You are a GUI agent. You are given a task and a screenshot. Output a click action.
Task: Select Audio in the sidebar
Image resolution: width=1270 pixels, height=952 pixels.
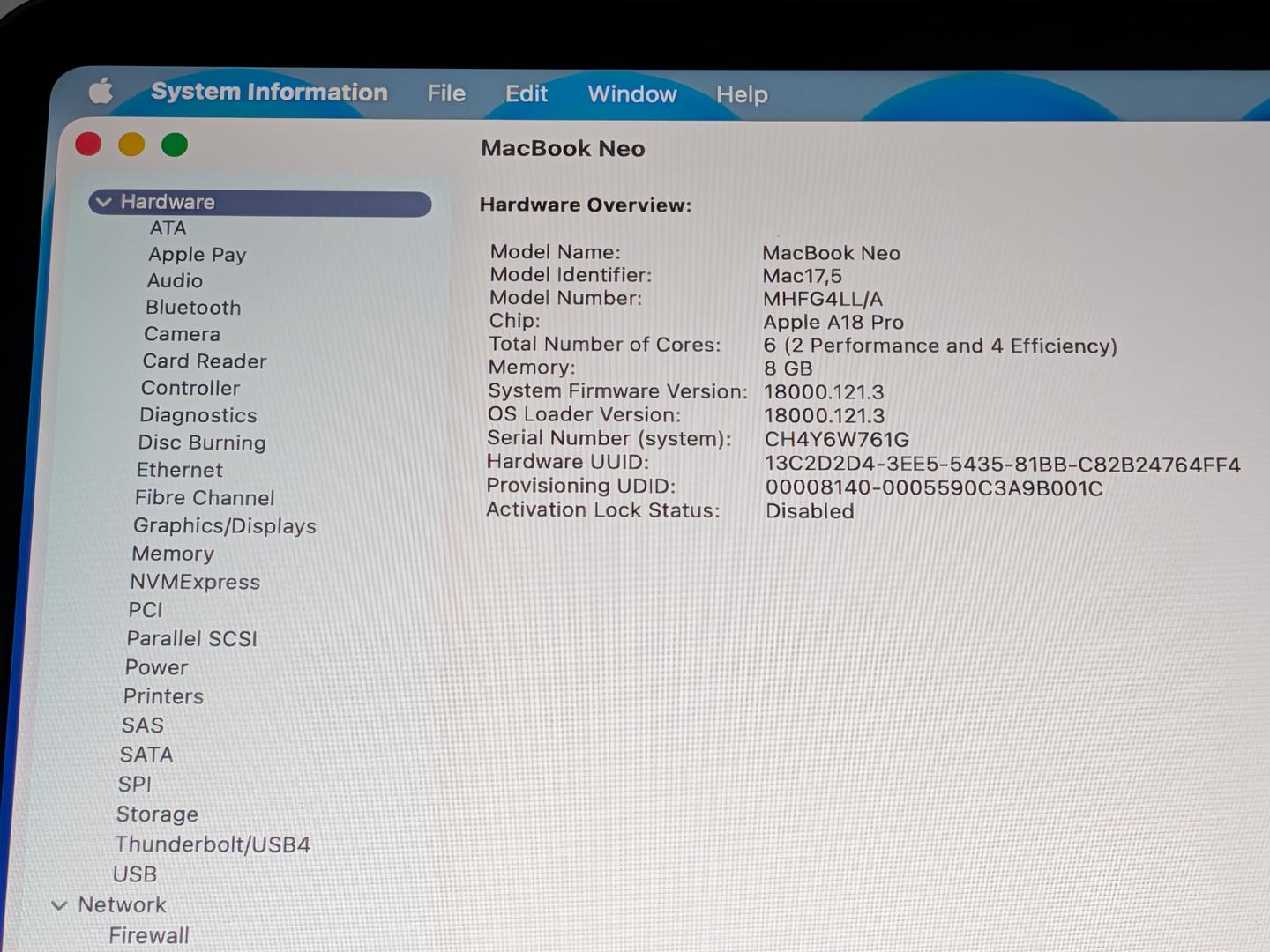pyautogui.click(x=175, y=281)
